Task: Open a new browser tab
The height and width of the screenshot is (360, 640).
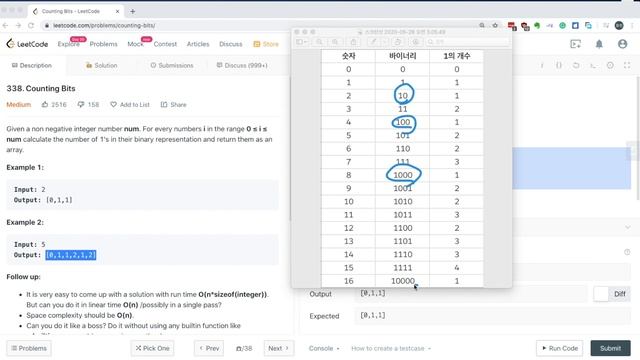Action: [x=133, y=11]
